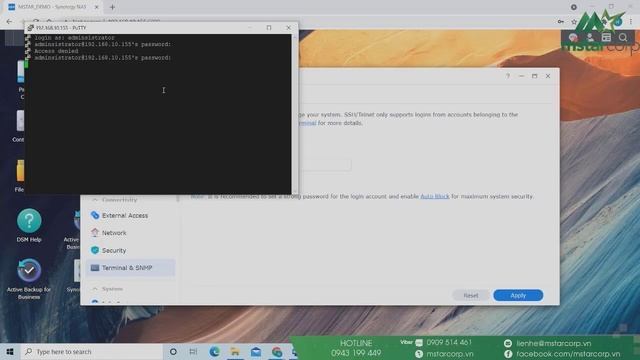Open the DSM user options icon
This screenshot has width=640, height=360.
(590, 38)
